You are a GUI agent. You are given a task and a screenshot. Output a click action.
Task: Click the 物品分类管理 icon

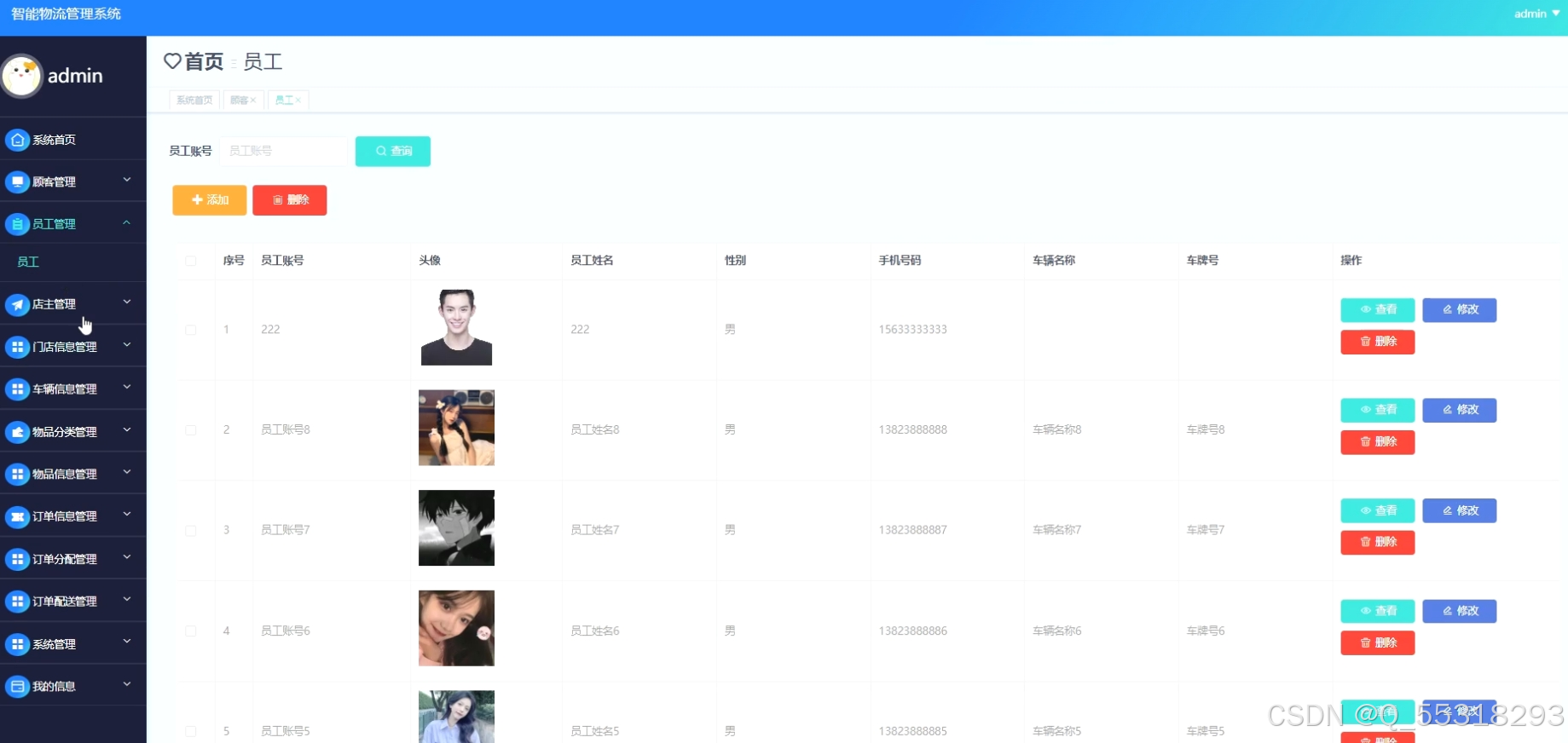pos(17,432)
